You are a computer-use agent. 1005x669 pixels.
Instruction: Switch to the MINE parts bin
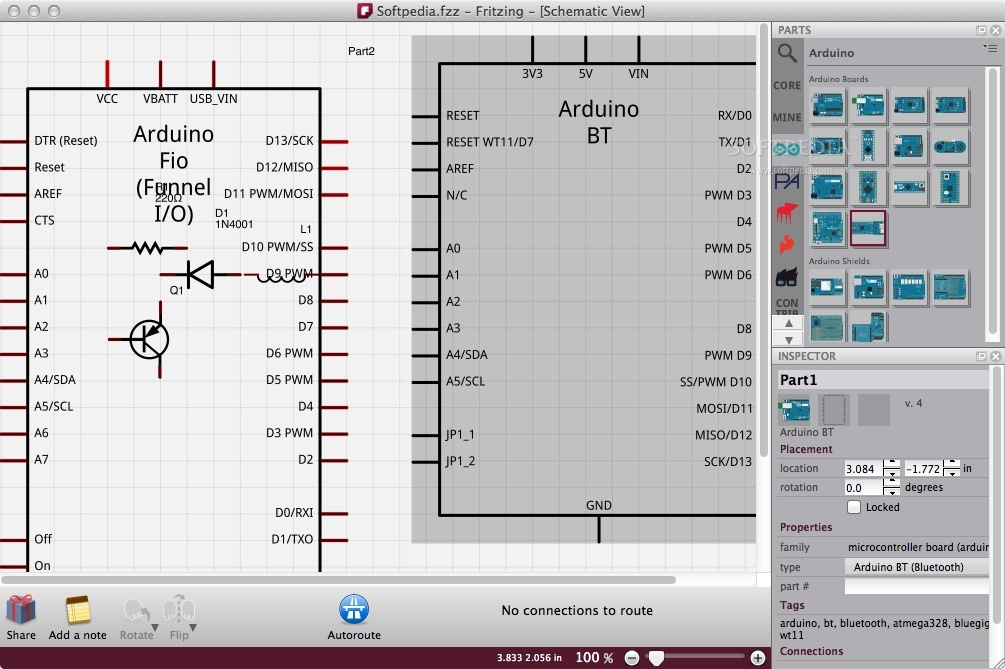point(787,117)
